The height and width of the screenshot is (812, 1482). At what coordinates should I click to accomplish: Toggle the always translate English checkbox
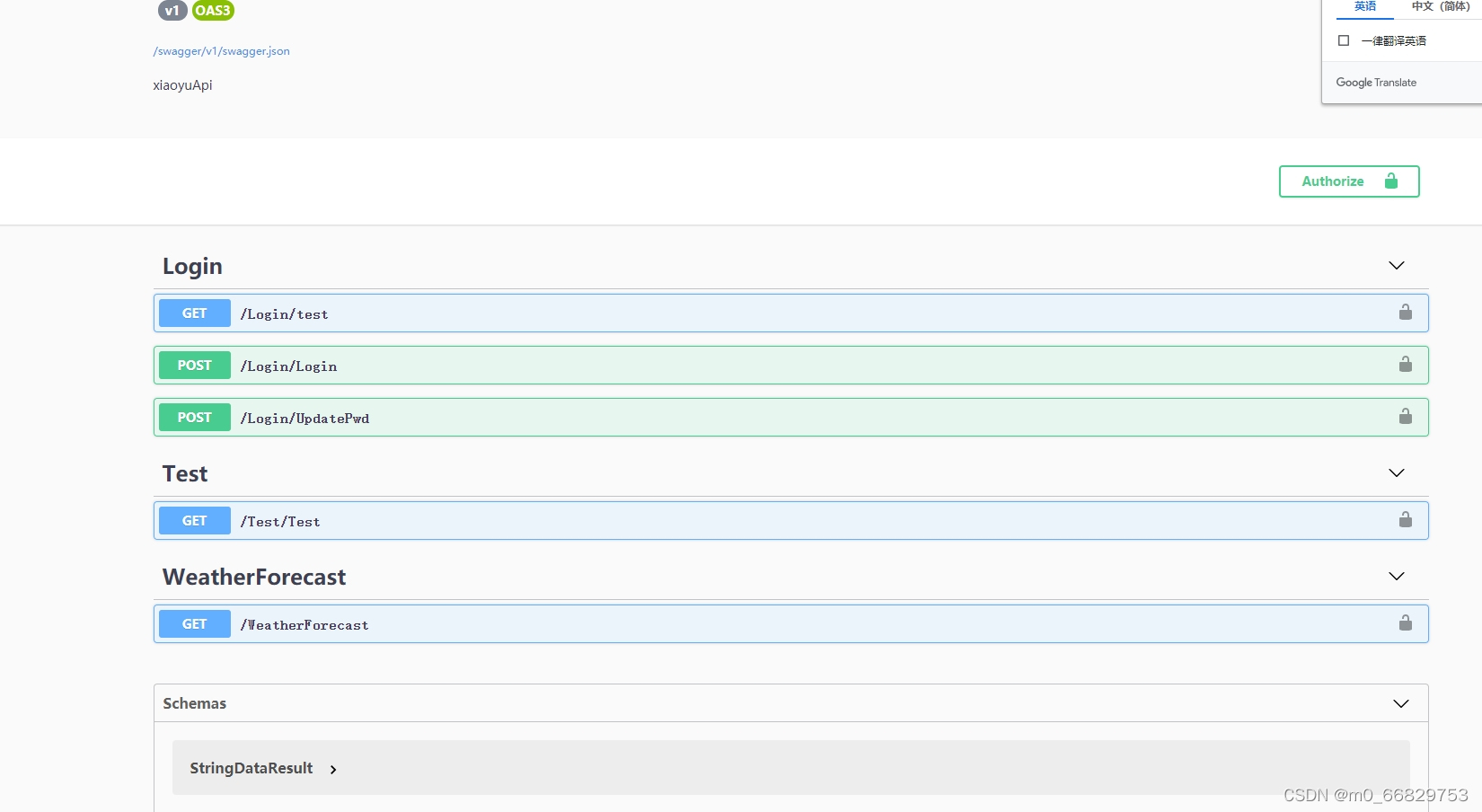(1344, 40)
